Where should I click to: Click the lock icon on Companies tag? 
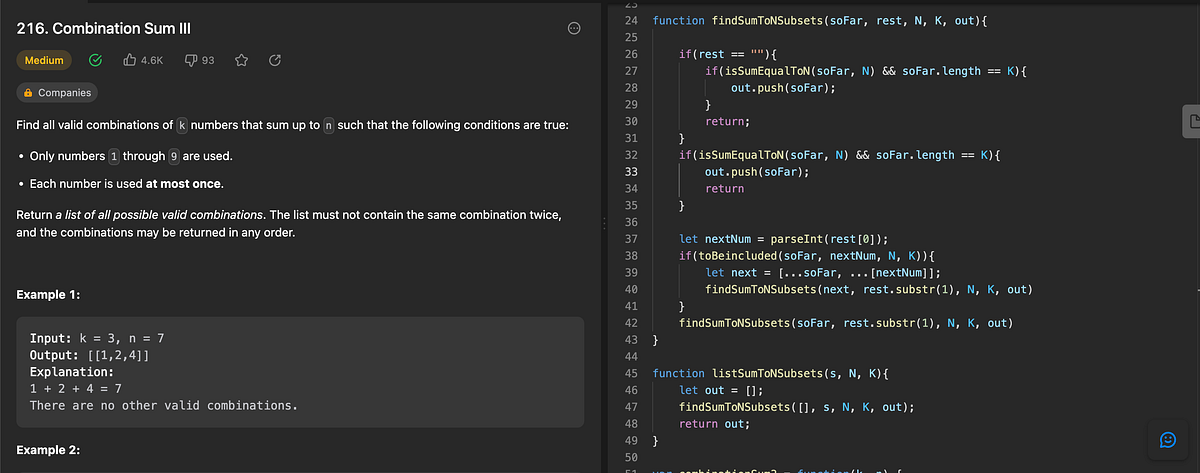28,93
